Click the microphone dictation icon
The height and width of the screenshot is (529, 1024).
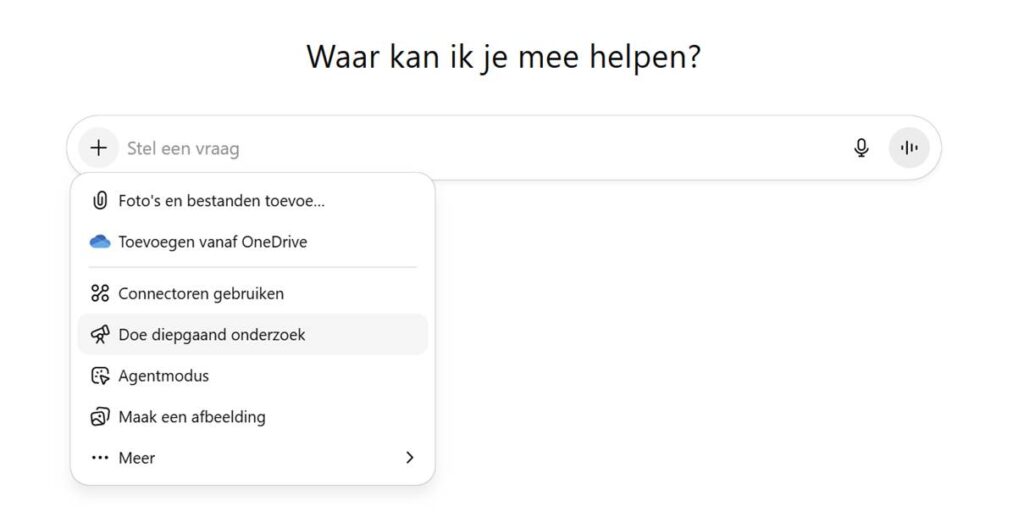(861, 148)
